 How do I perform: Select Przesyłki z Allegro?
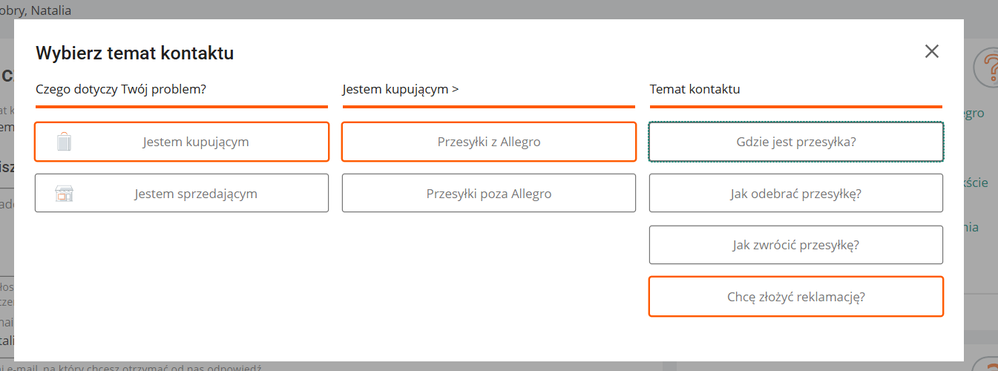[x=489, y=141]
